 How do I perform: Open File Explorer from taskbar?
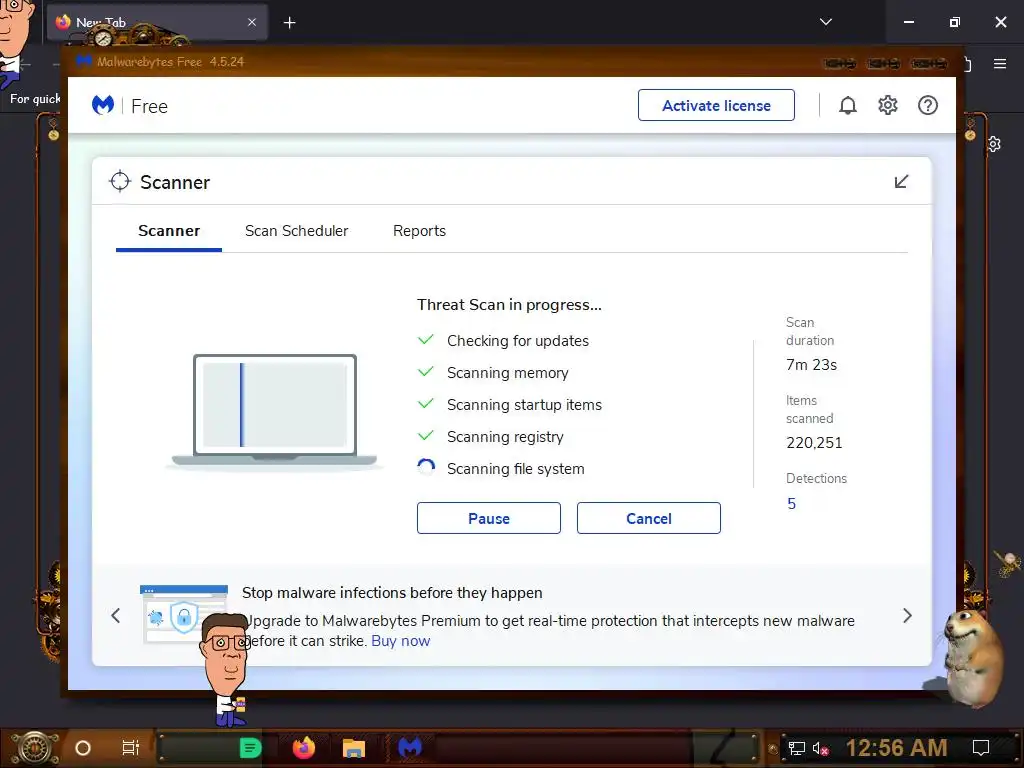tap(353, 748)
